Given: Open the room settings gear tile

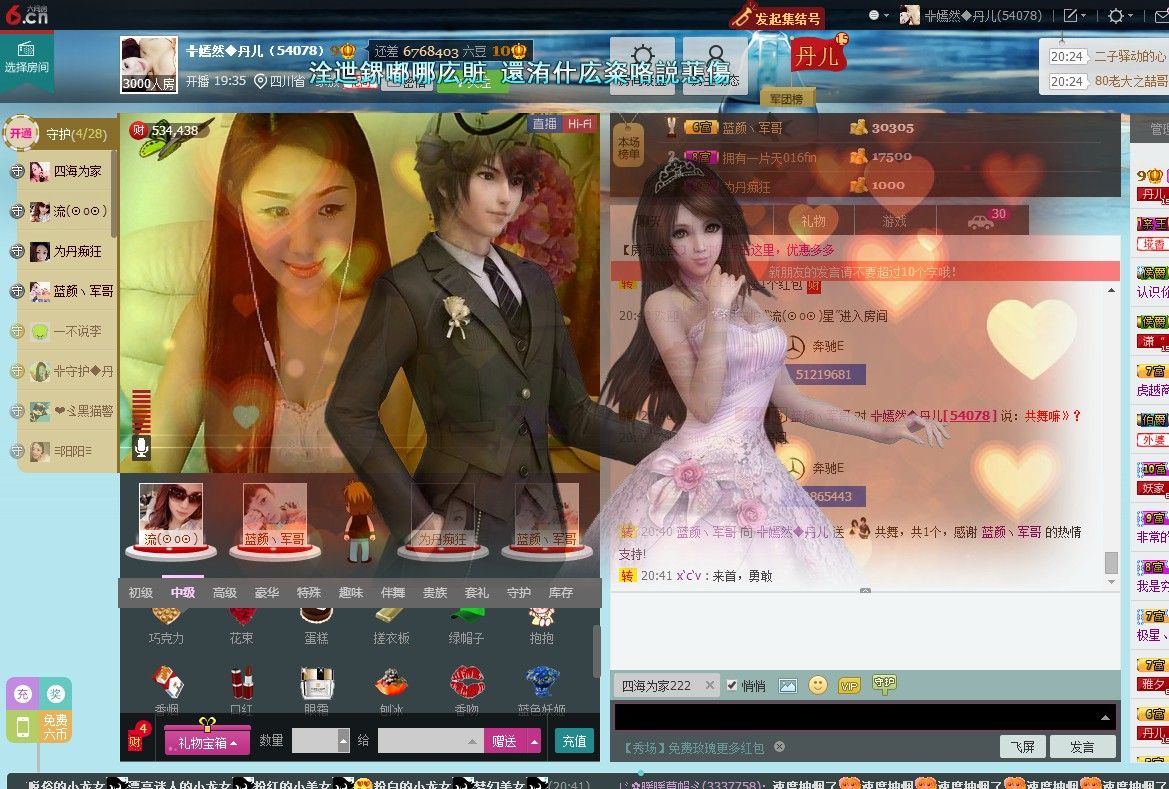Looking at the screenshot, I should (x=642, y=65).
